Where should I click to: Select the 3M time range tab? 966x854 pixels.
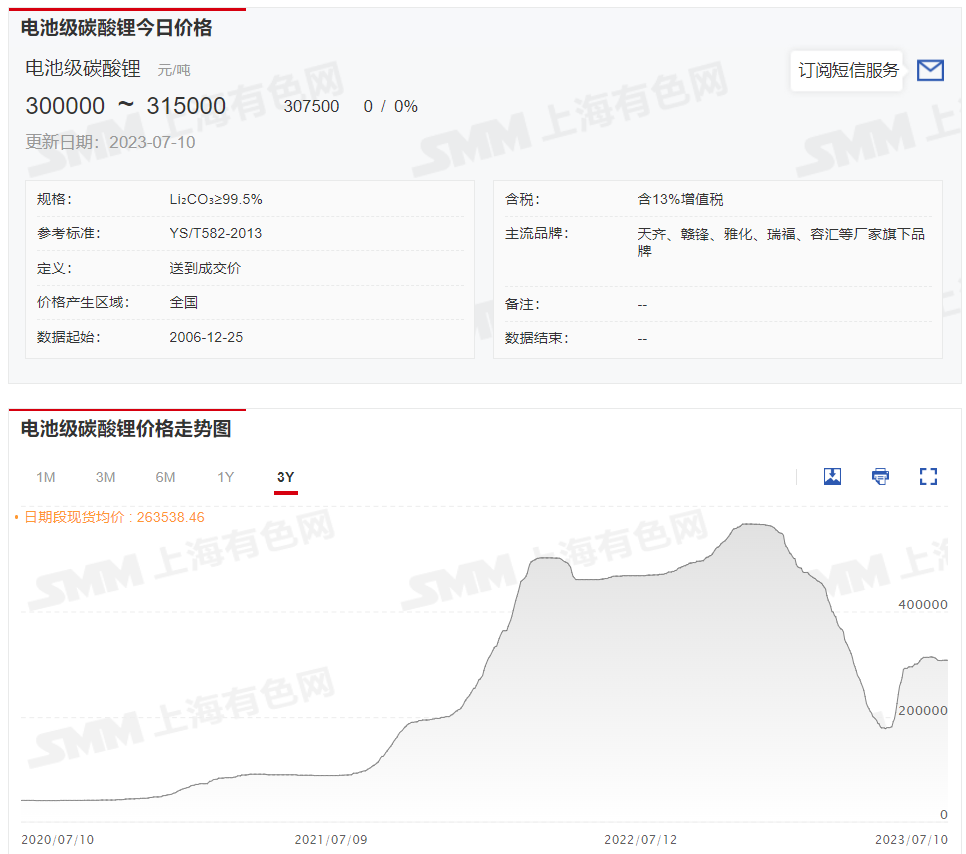coord(105,478)
